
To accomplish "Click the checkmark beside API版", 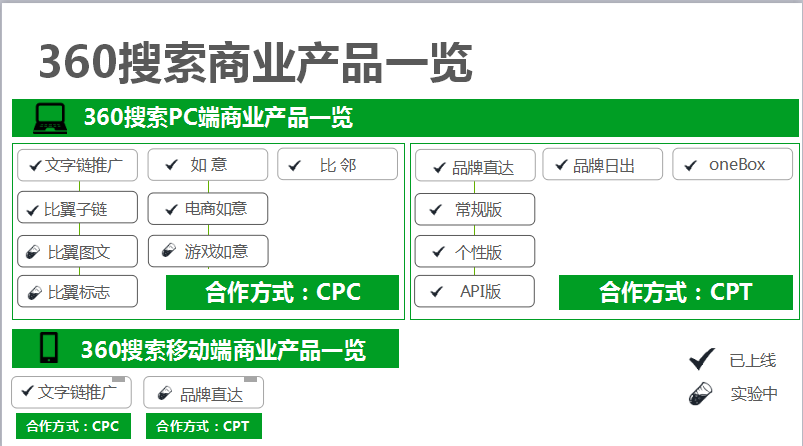I will pyautogui.click(x=437, y=292).
